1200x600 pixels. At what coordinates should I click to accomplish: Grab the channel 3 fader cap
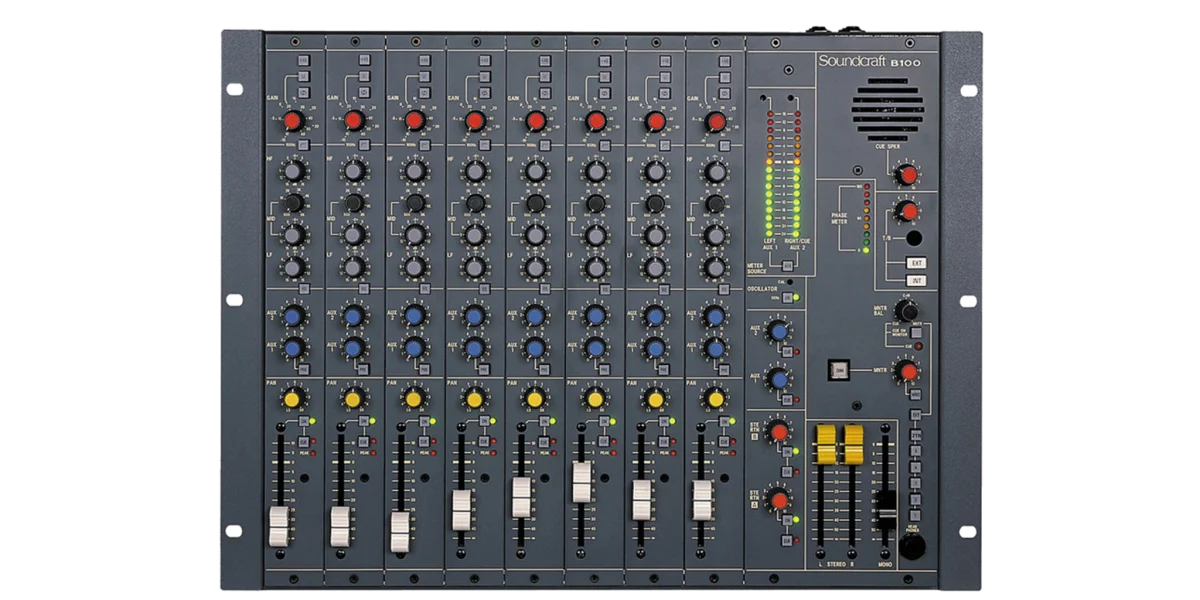point(401,531)
